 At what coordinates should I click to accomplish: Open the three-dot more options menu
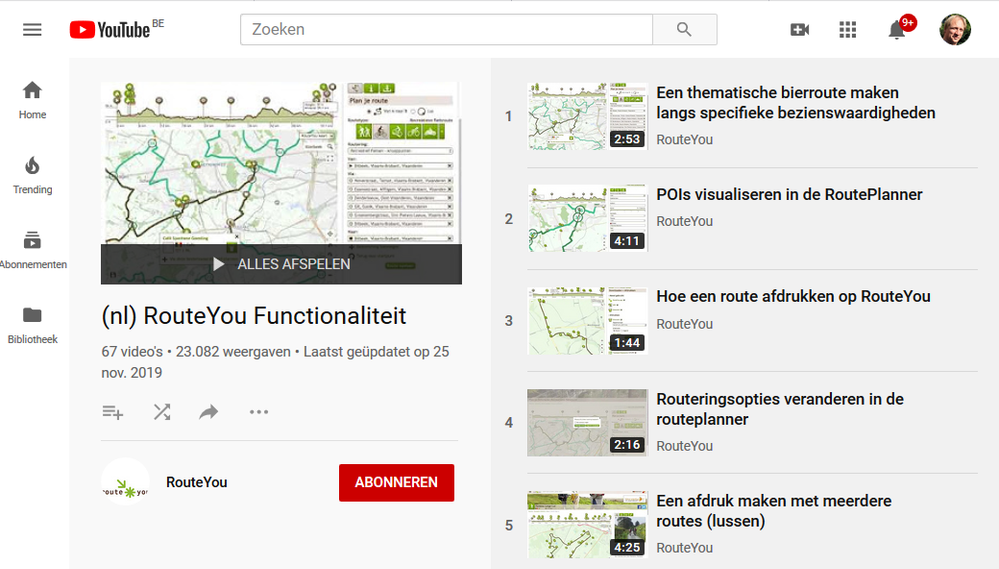point(259,412)
